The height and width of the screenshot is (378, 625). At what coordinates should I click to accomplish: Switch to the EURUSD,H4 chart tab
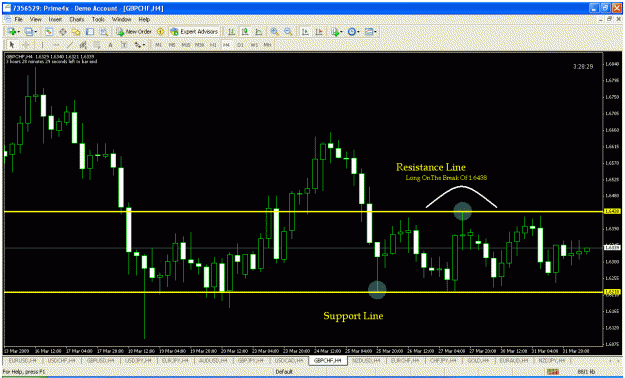coord(23,360)
